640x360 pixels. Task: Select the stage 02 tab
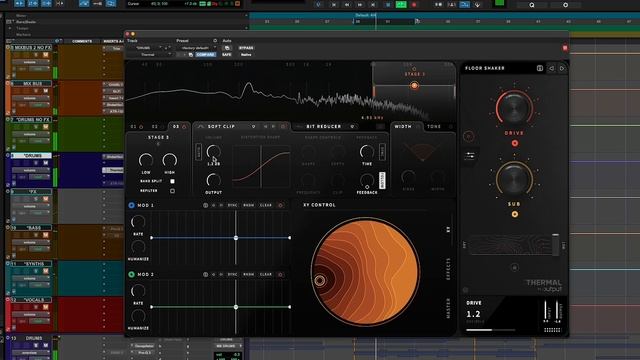coord(155,127)
